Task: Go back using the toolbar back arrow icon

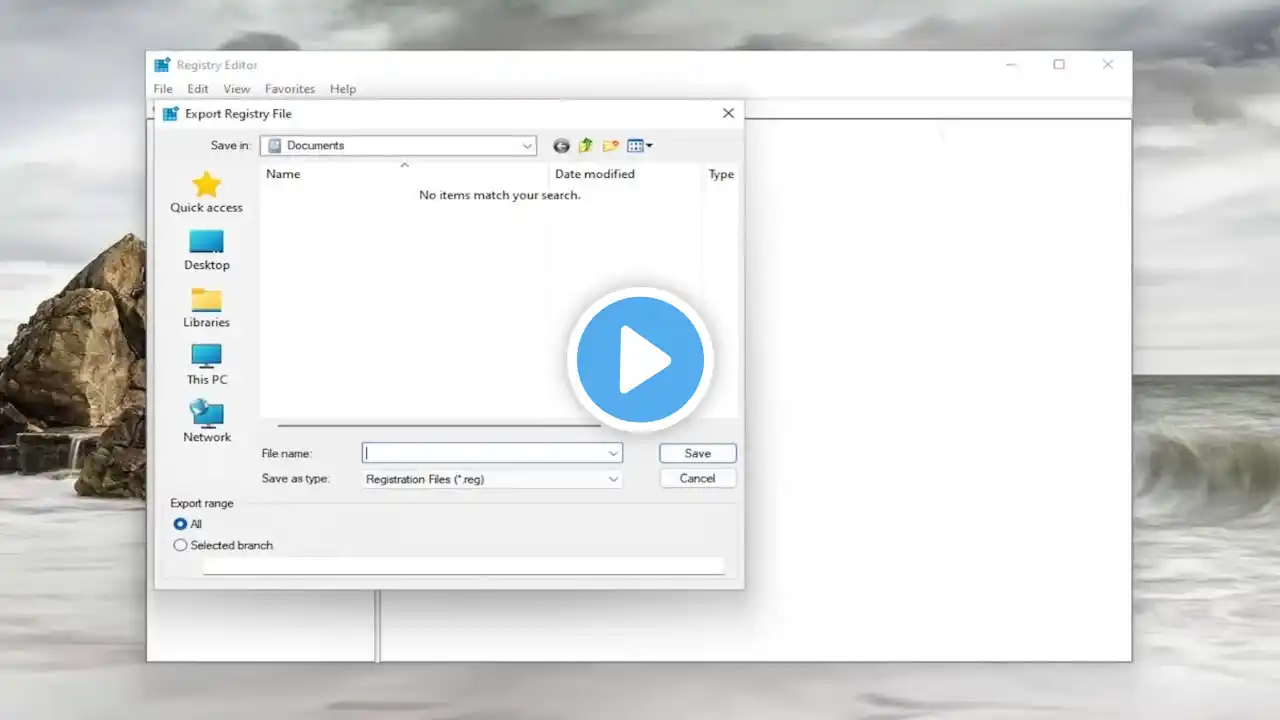Action: pyautogui.click(x=561, y=146)
